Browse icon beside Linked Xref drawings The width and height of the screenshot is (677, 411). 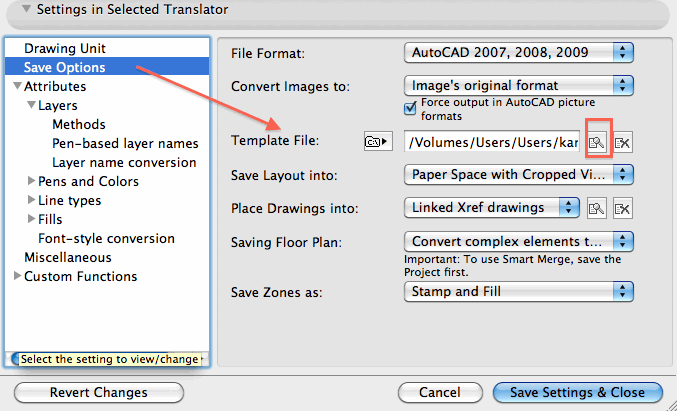(x=597, y=209)
